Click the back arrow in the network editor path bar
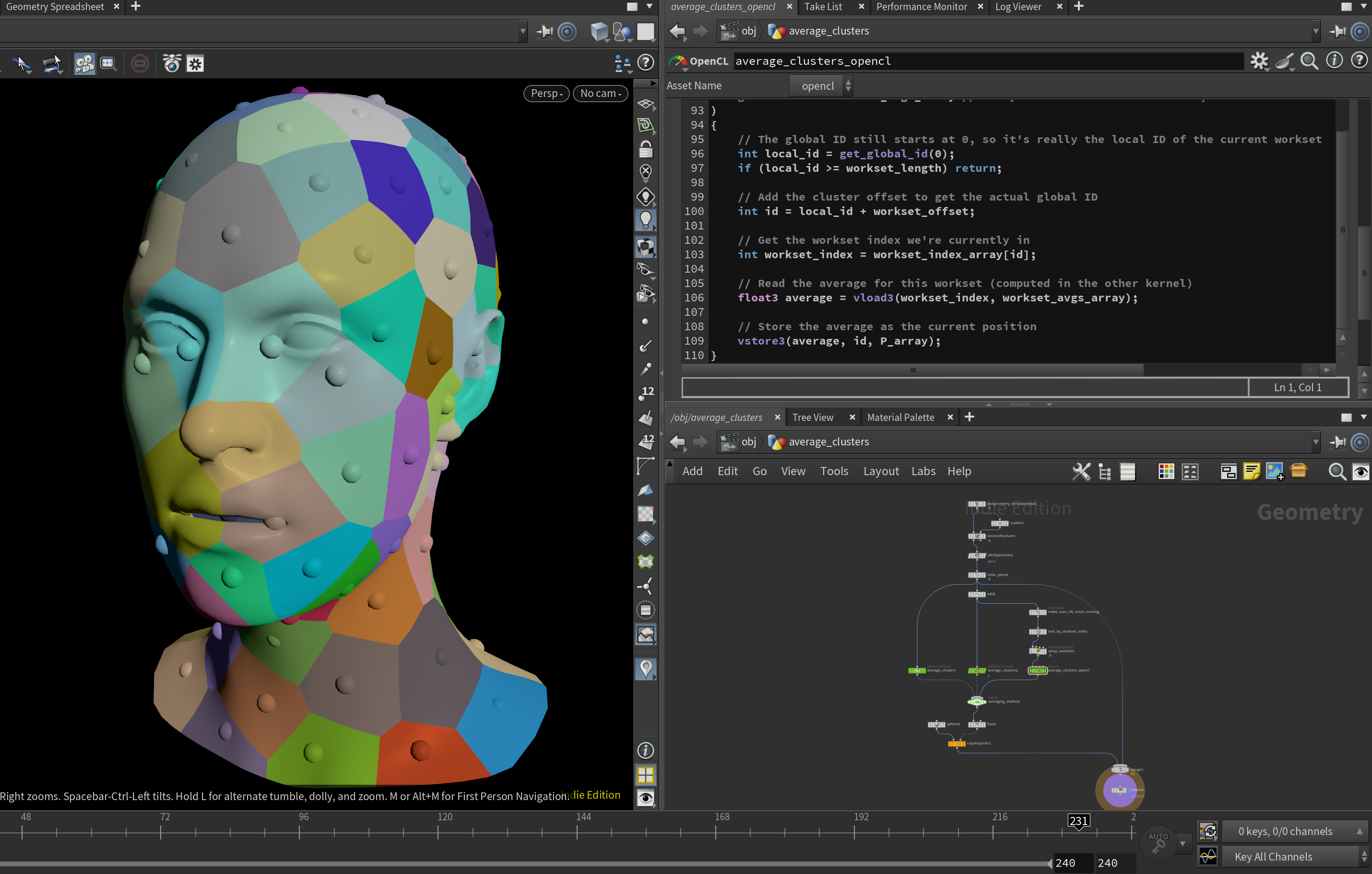Image resolution: width=1372 pixels, height=874 pixels. (677, 443)
